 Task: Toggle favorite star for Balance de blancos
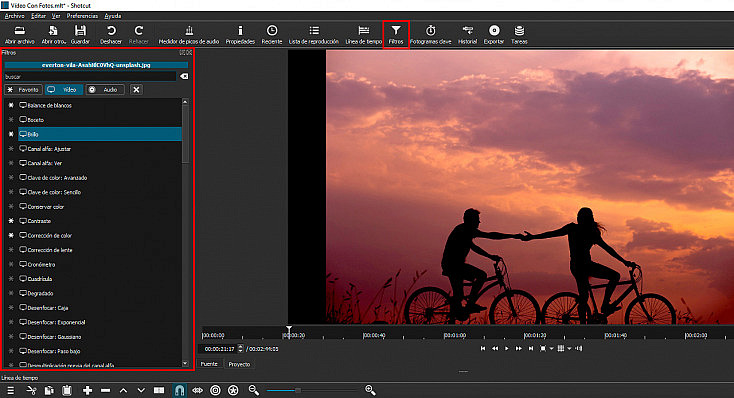[x=11, y=105]
